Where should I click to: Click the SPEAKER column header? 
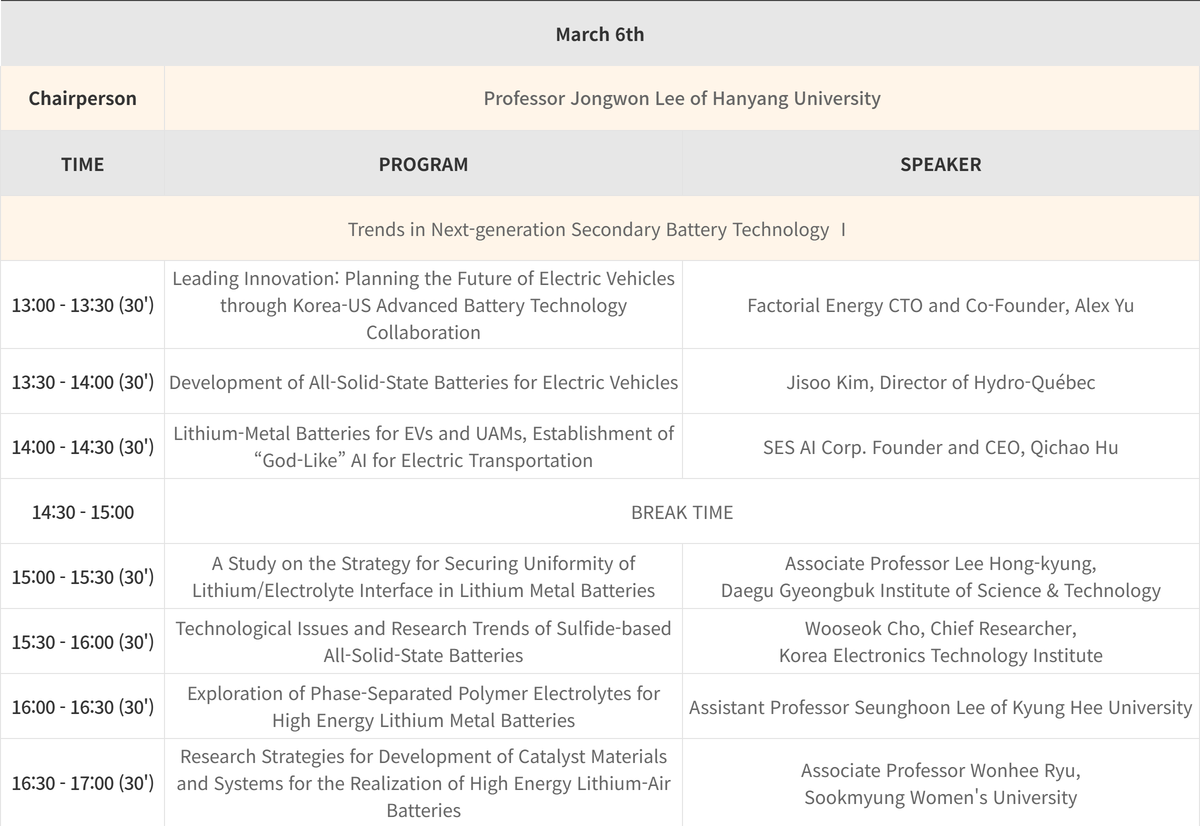point(940,164)
